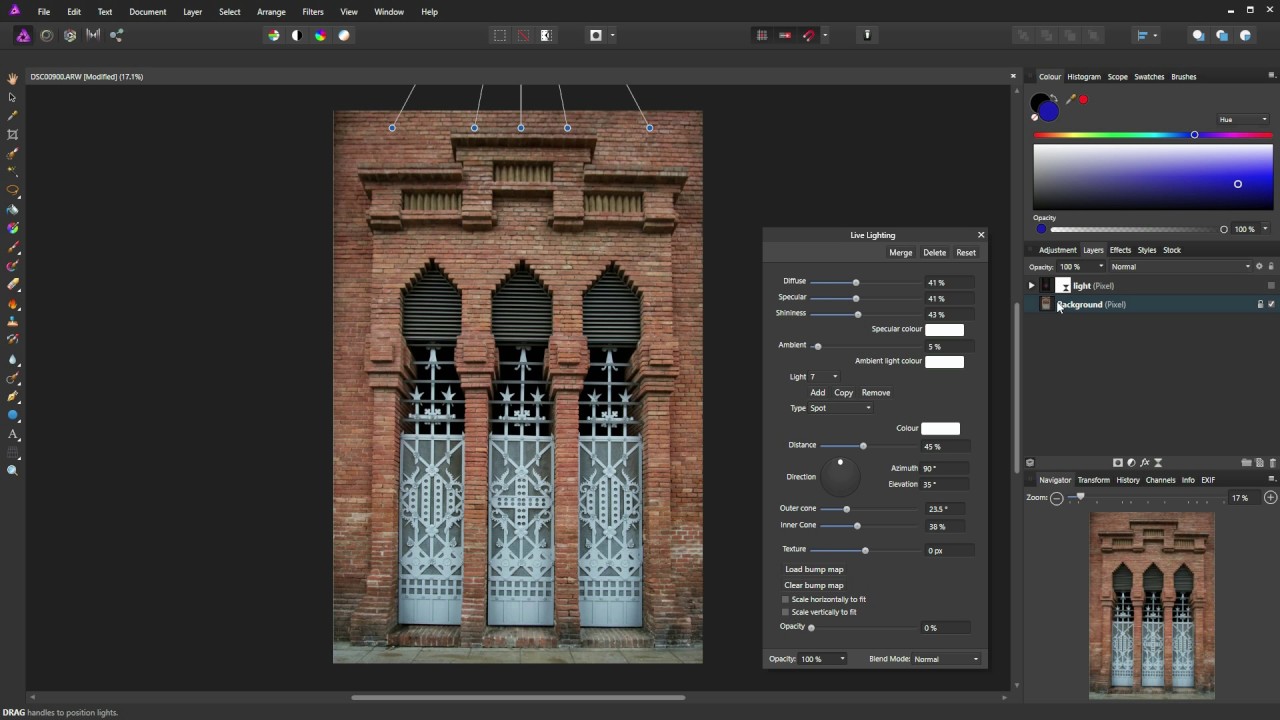The image size is (1280, 720).
Task: Switch to the Channels tab
Action: [x=1160, y=480]
